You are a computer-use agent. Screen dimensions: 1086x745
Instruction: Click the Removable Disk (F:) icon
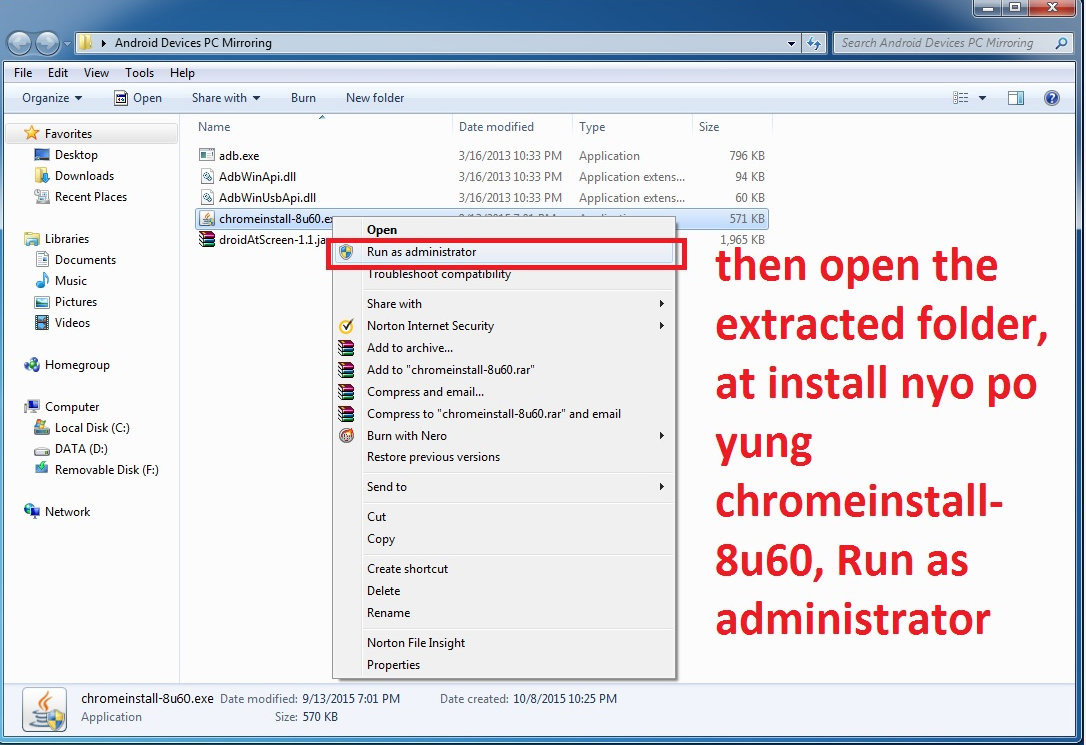click(42, 469)
